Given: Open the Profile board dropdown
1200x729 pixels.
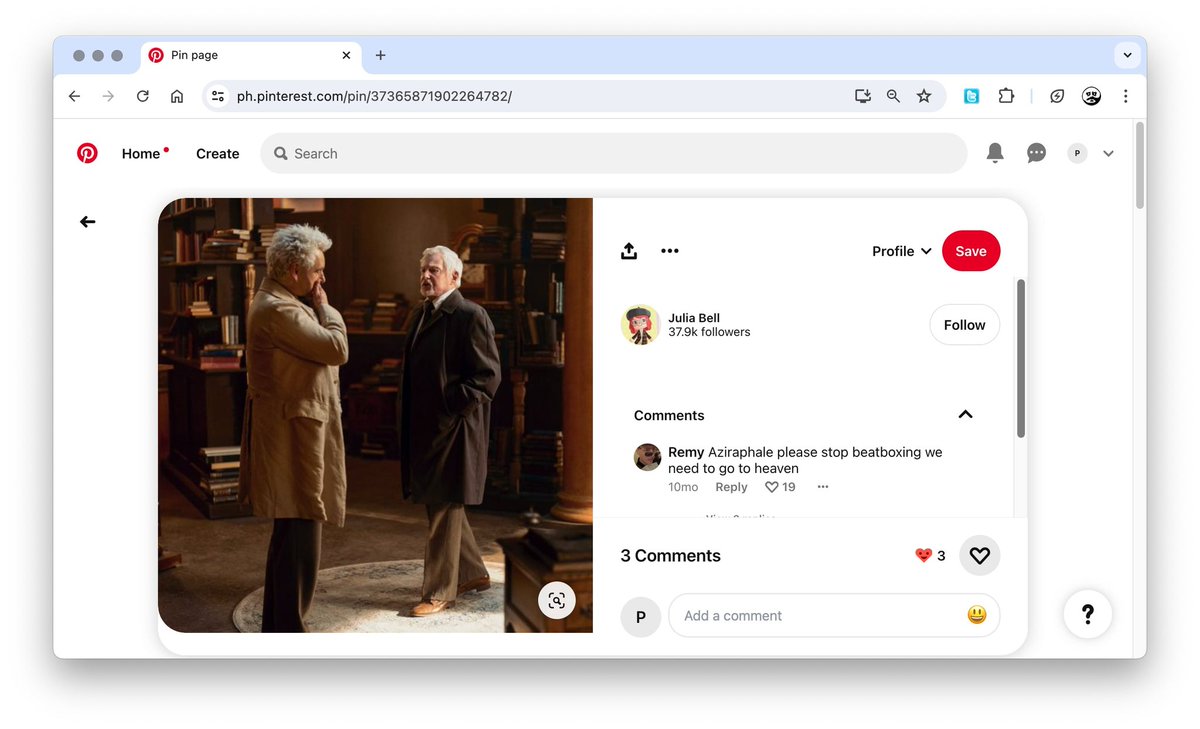Looking at the screenshot, I should [902, 251].
